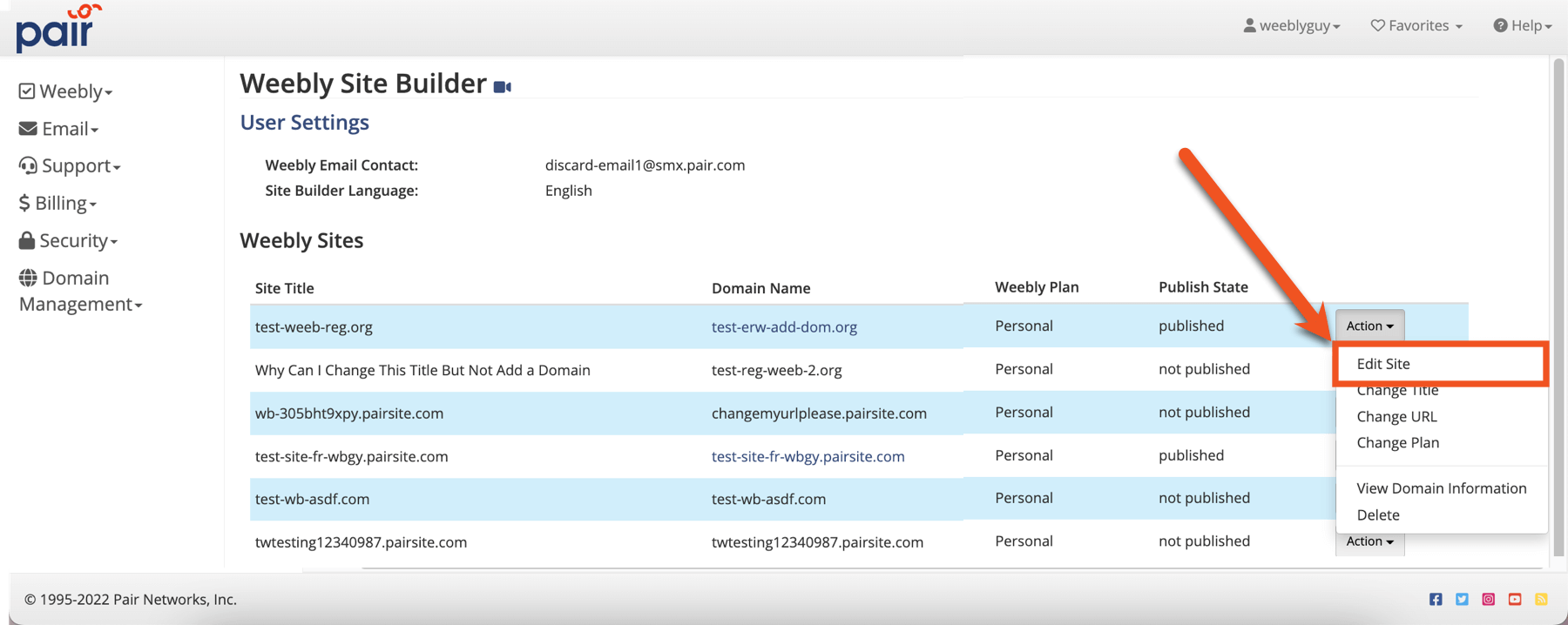Click the pair logo

pyautogui.click(x=57, y=27)
